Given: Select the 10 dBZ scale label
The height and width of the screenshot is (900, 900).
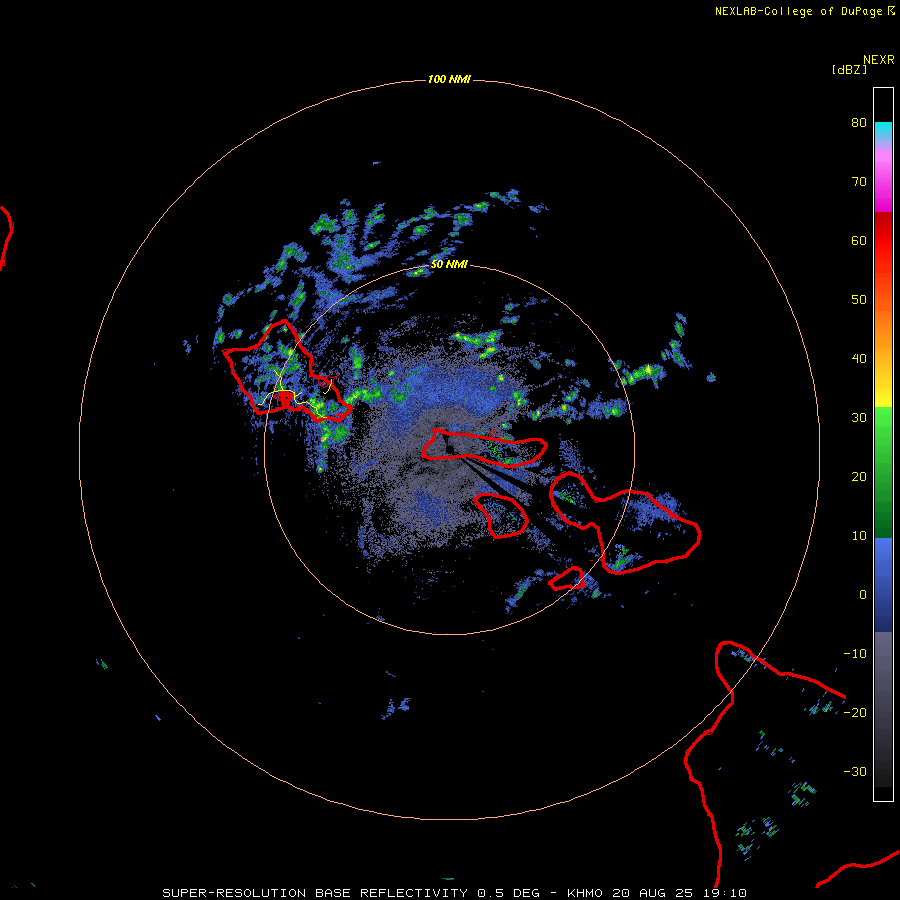Looking at the screenshot, I should pos(859,536).
